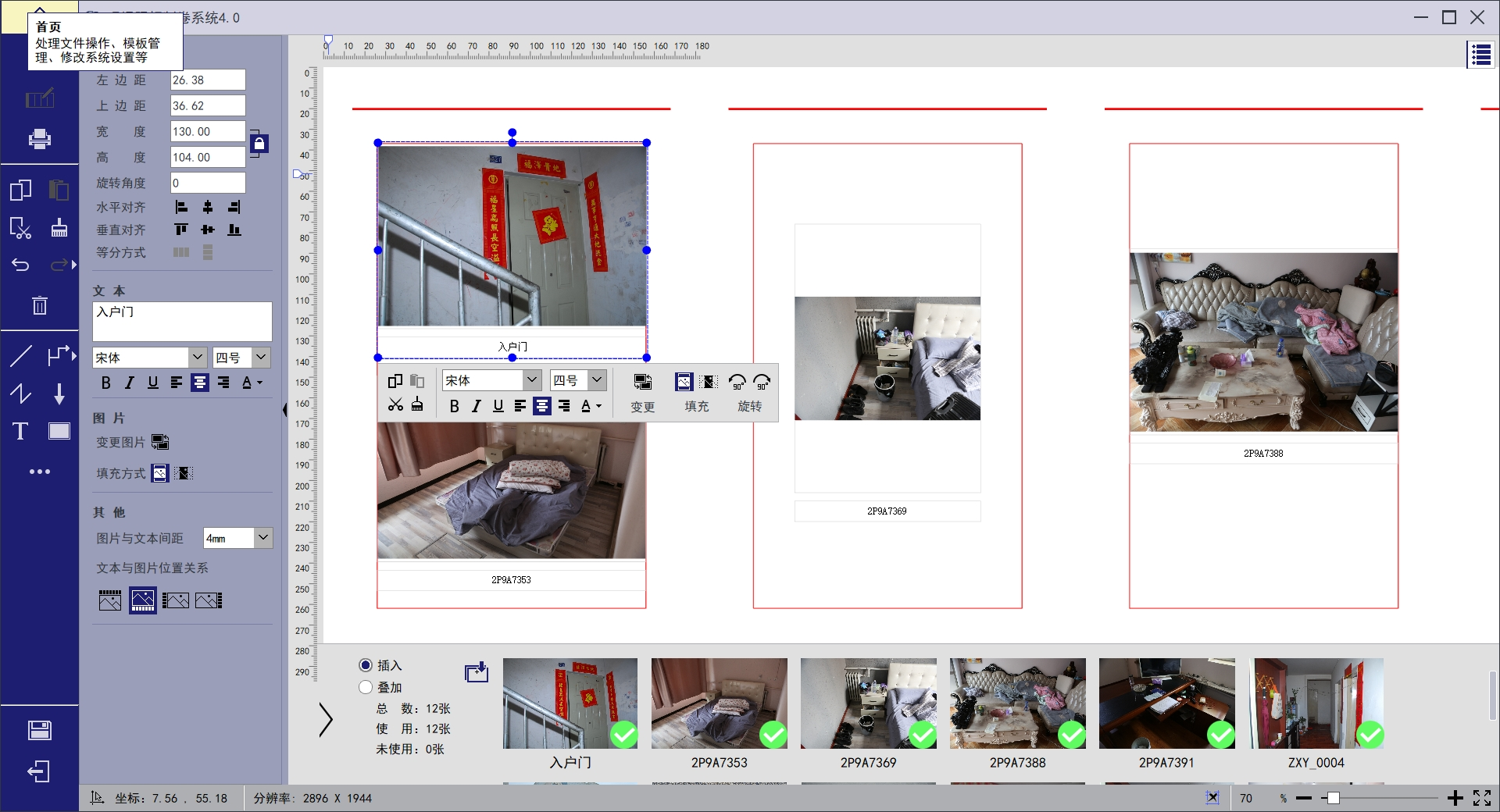Zoom in with the plus button
1500x812 pixels.
(1455, 798)
